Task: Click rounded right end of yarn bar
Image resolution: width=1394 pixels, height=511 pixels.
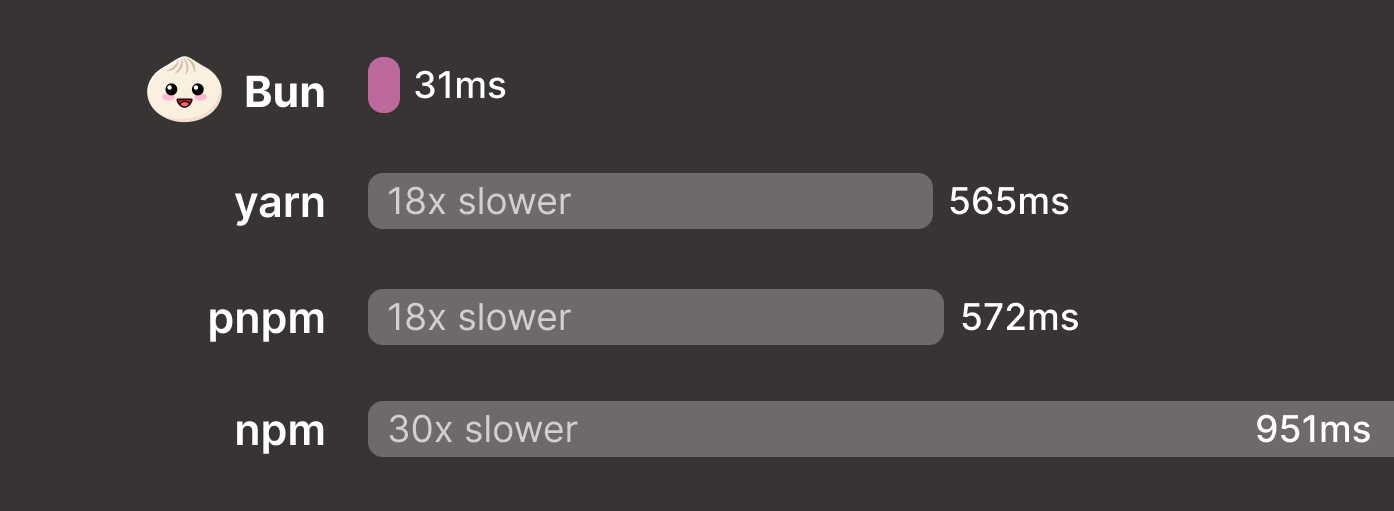Action: pyautogui.click(x=923, y=201)
